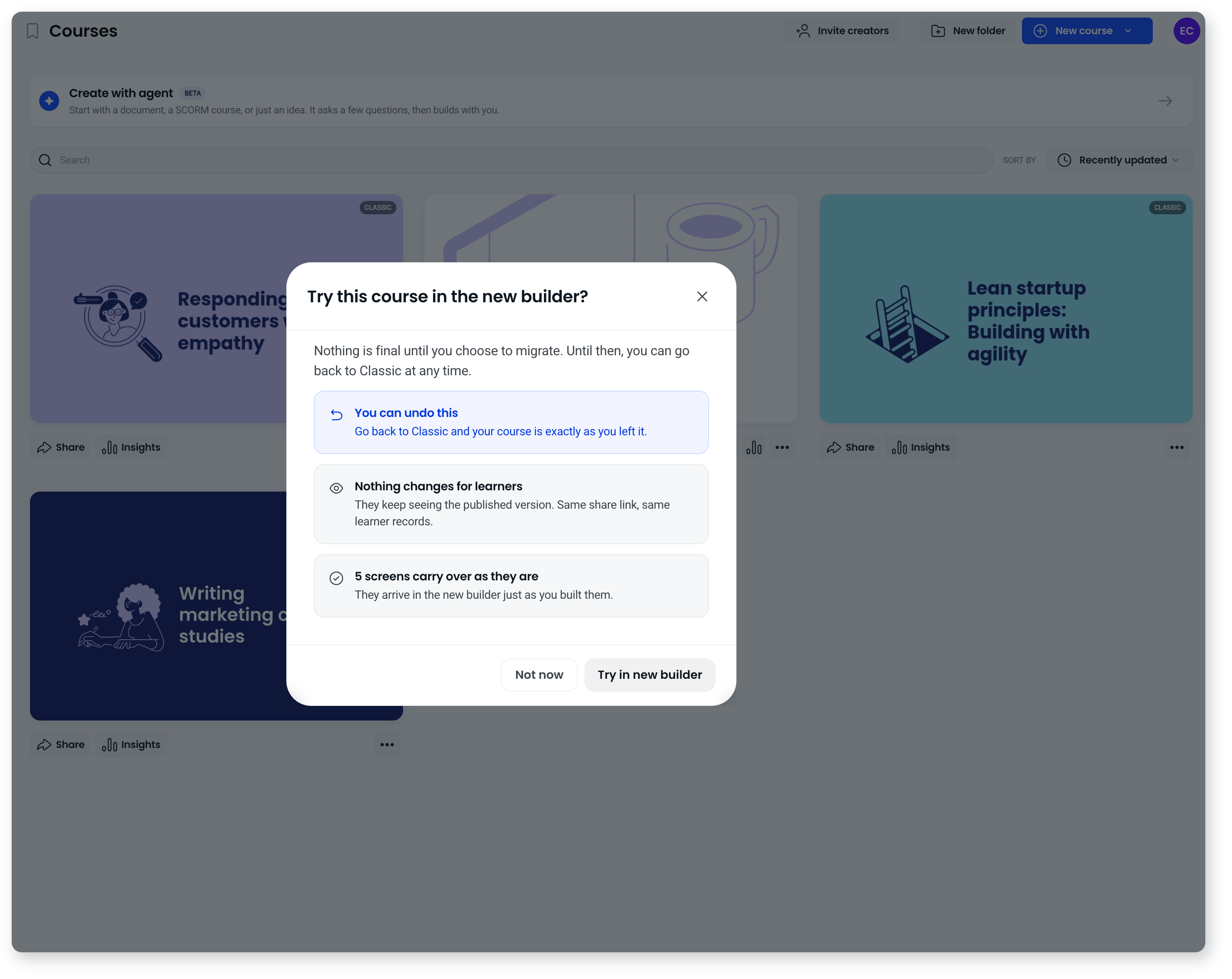Open more options for Writing marketing course
1232x979 pixels.
click(387, 745)
